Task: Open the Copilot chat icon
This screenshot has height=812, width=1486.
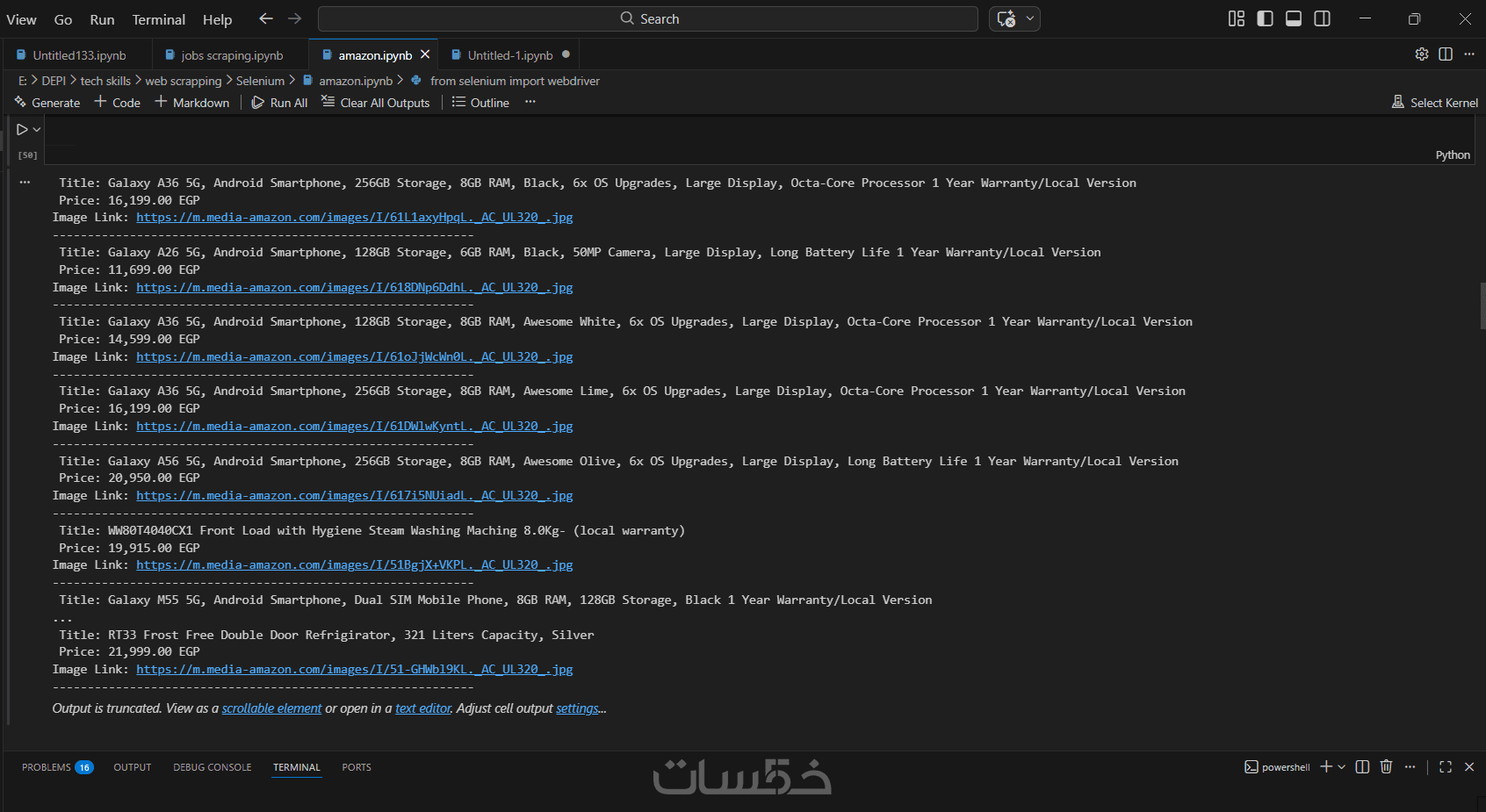Action: 1006,18
